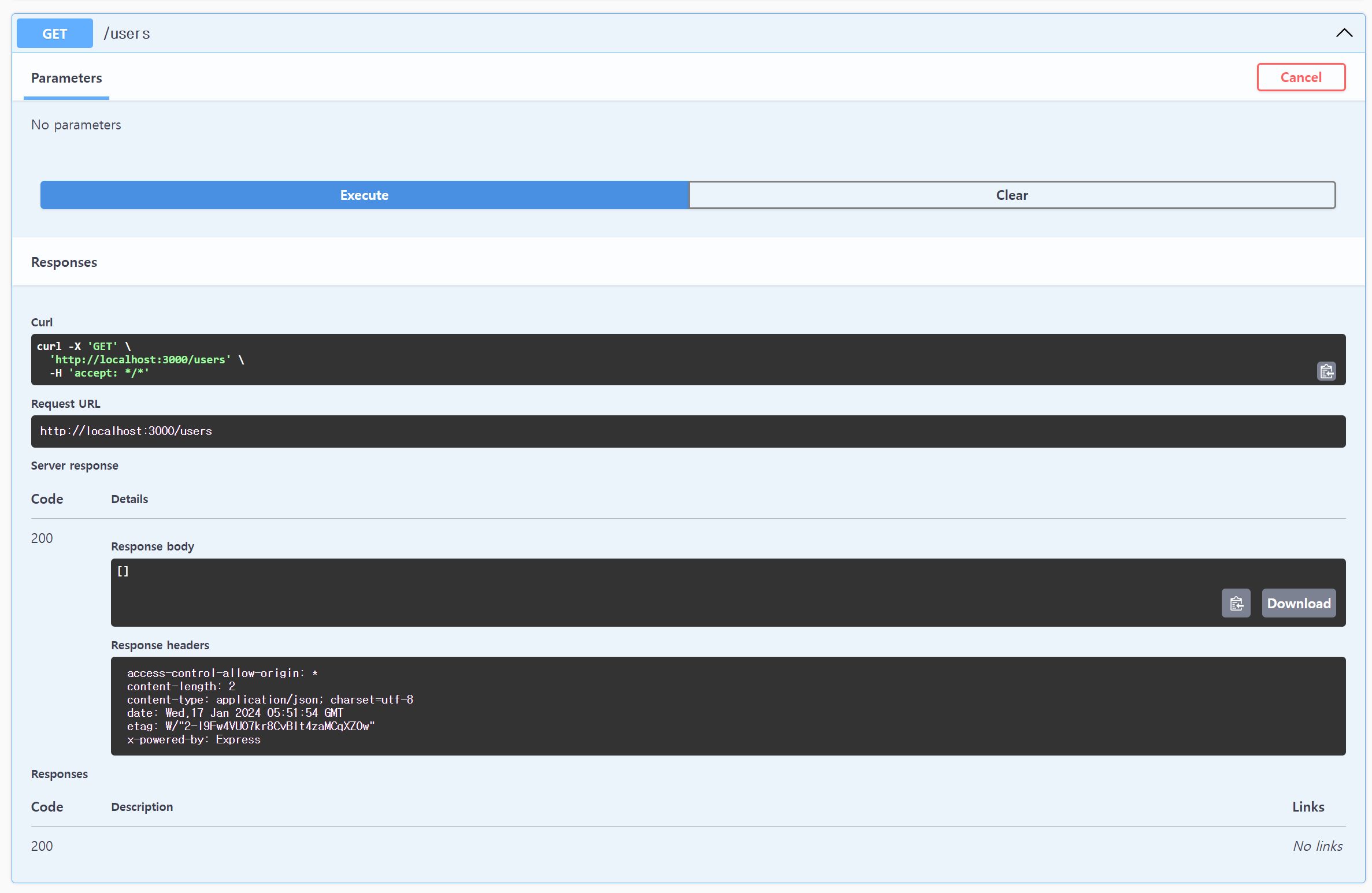This screenshot has width=1372, height=893.
Task: Copy the response body to clipboard
Action: 1236,603
